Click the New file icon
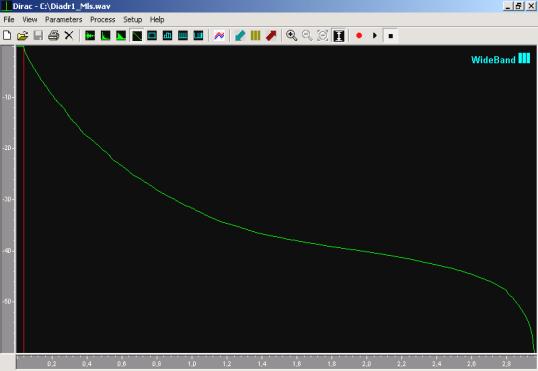 tap(7, 35)
